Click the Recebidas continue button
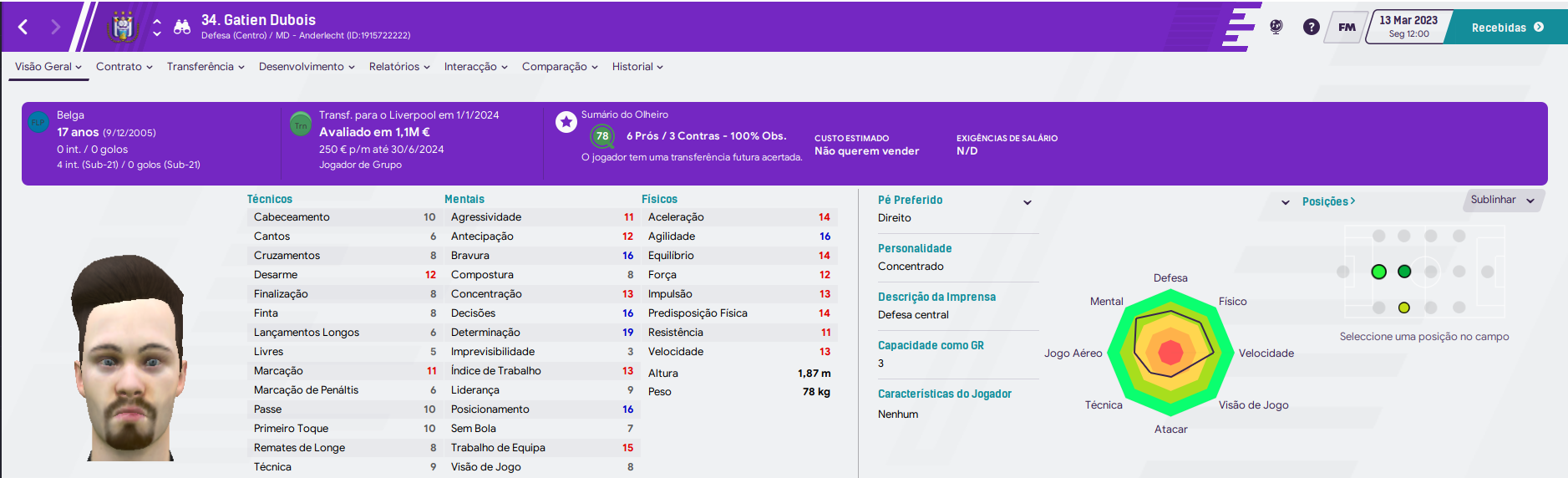The height and width of the screenshot is (478, 1568). click(1506, 28)
